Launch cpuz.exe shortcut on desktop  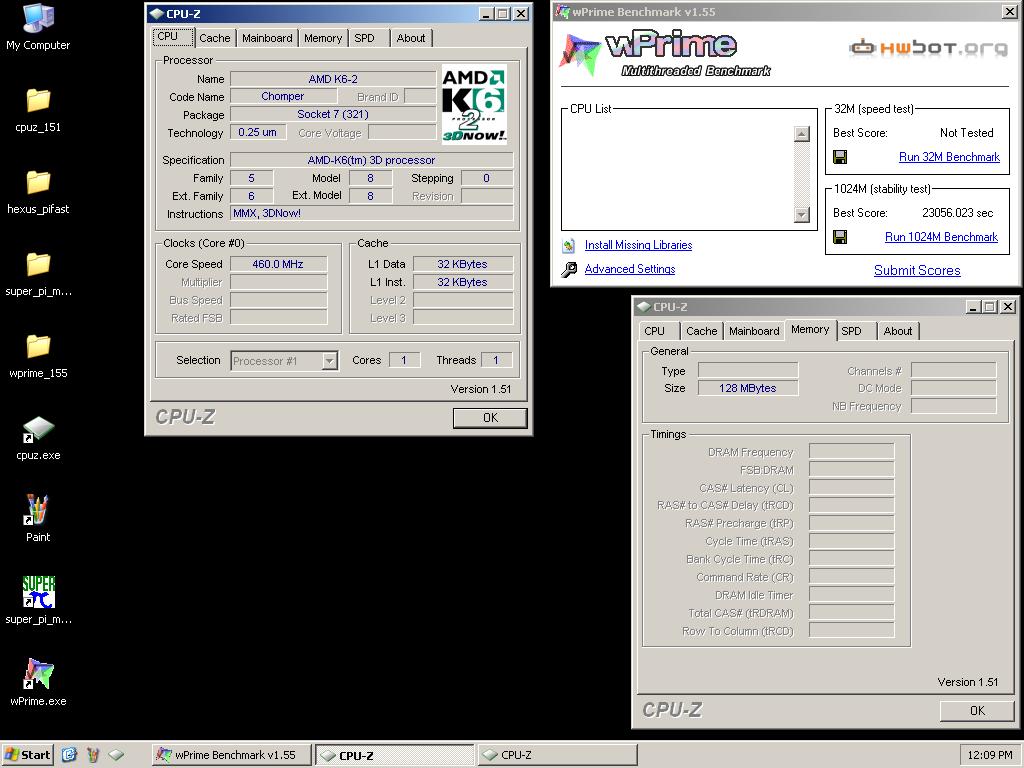pos(38,438)
